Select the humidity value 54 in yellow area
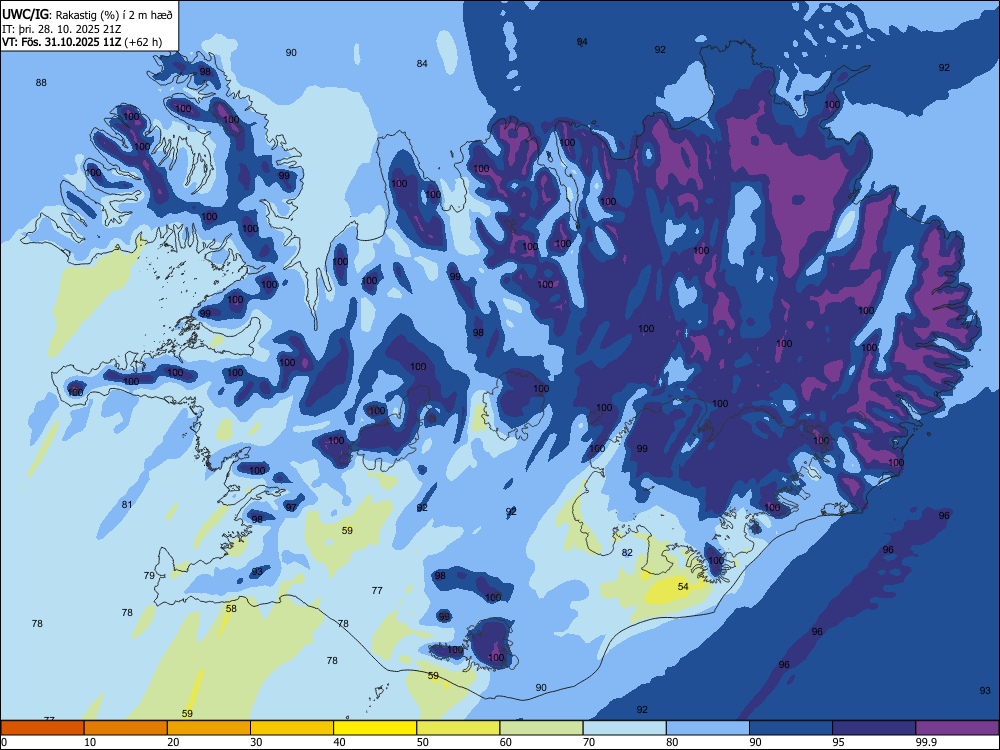The height and width of the screenshot is (750, 1000). (683, 586)
